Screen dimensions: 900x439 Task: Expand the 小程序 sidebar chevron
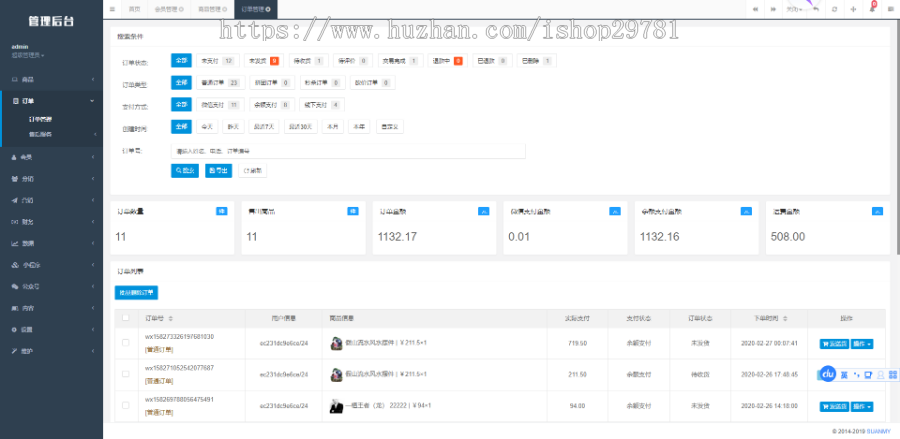click(92, 265)
